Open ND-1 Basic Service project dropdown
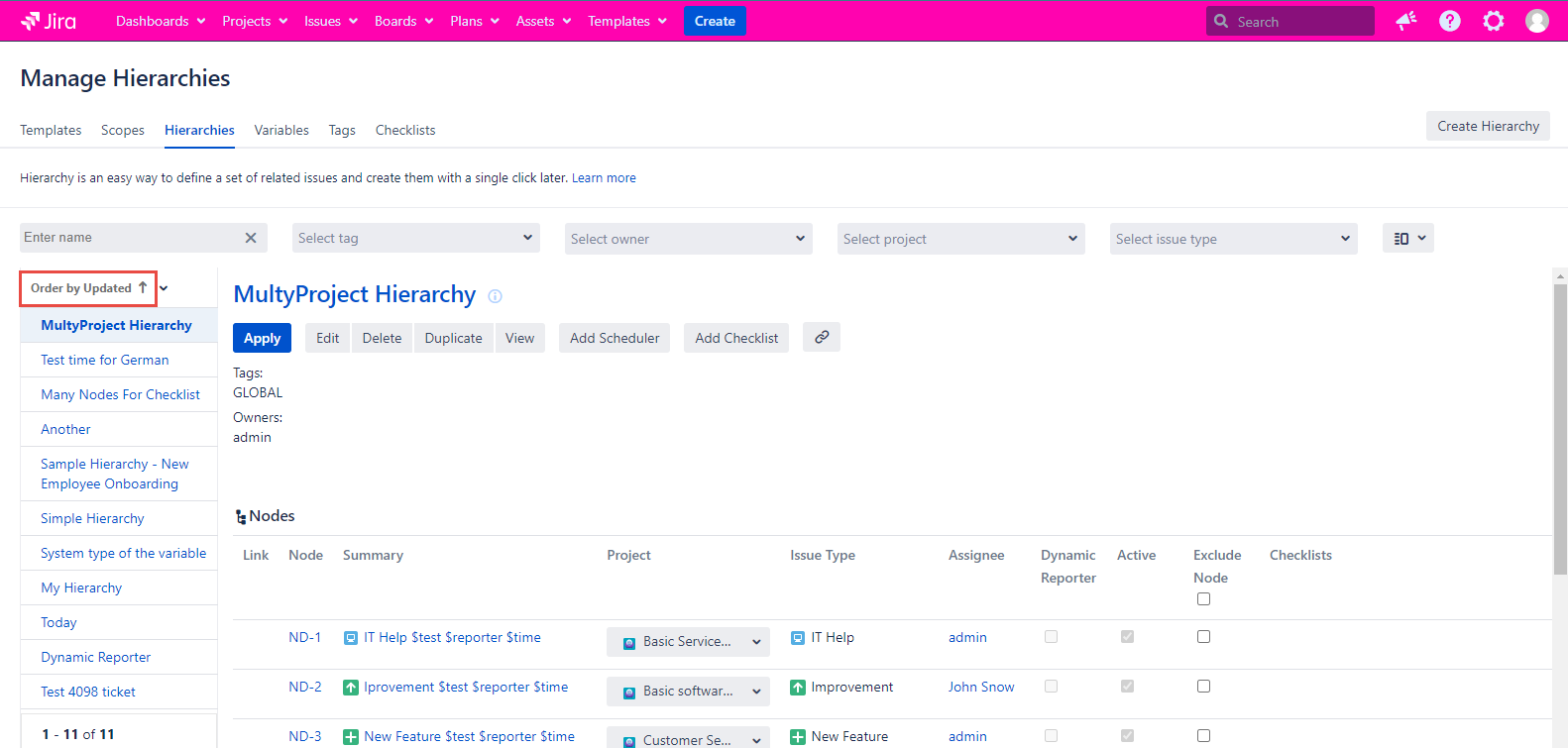This screenshot has width=1568, height=748. click(688, 642)
